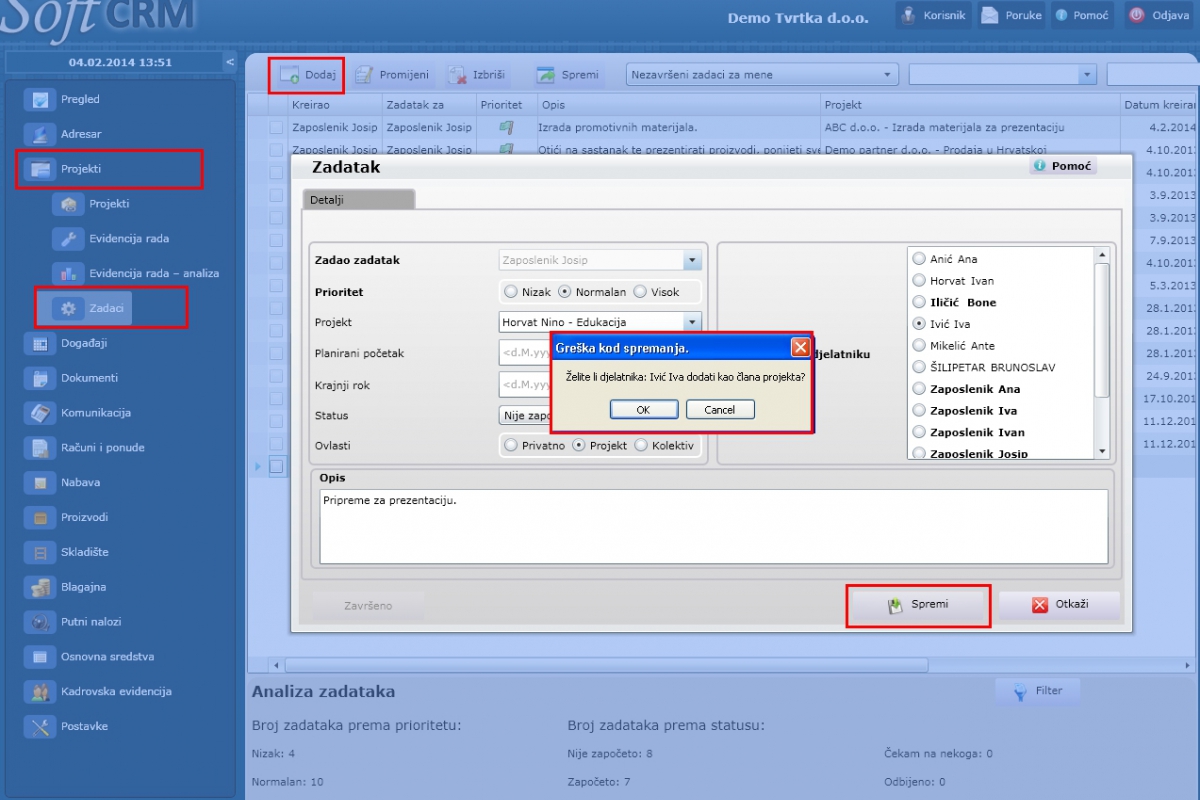The image size is (1200, 800).
Task: Switch to the Detalji tab
Action: [x=358, y=200]
